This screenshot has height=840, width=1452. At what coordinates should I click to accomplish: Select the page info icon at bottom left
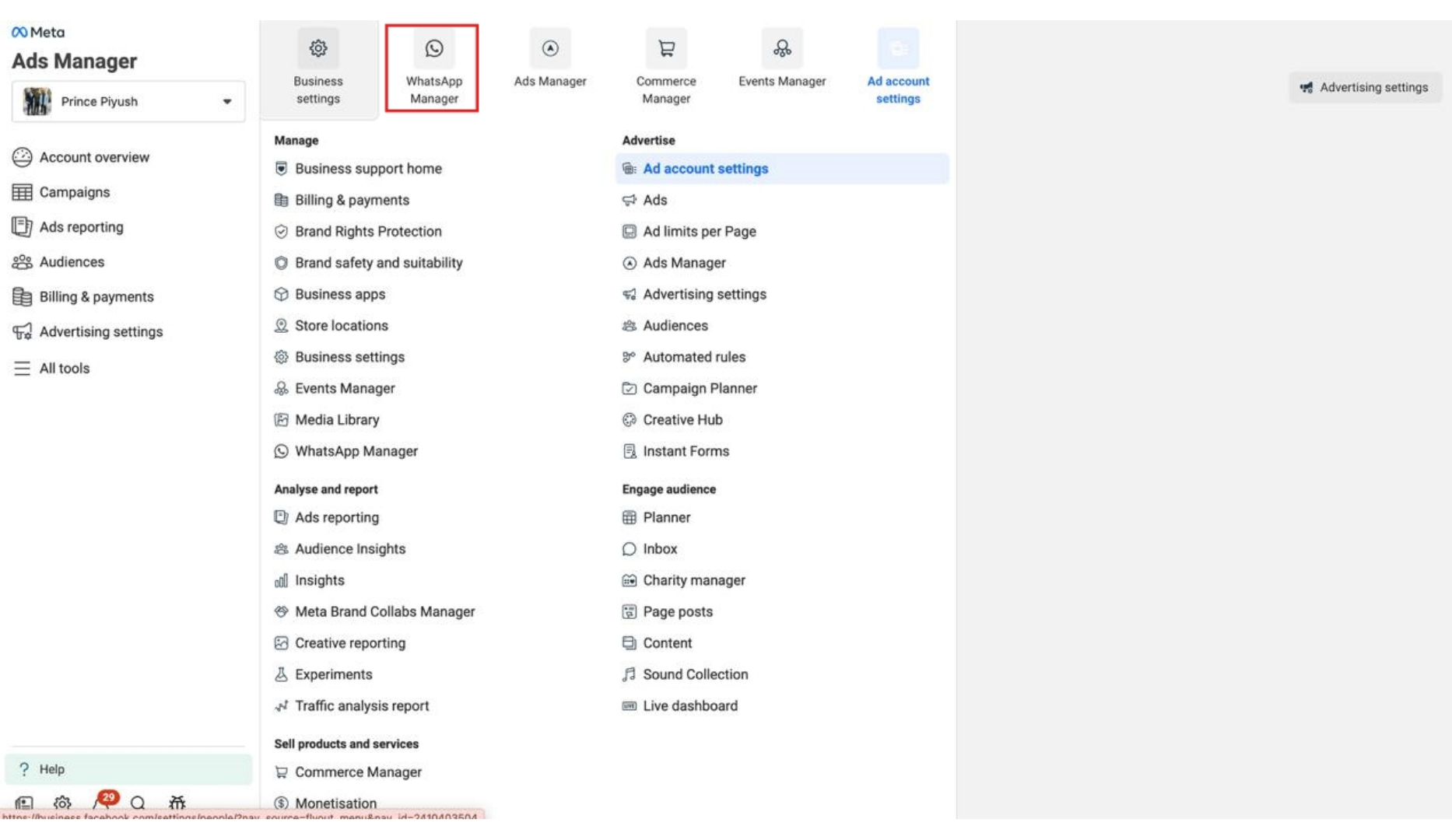click(24, 803)
